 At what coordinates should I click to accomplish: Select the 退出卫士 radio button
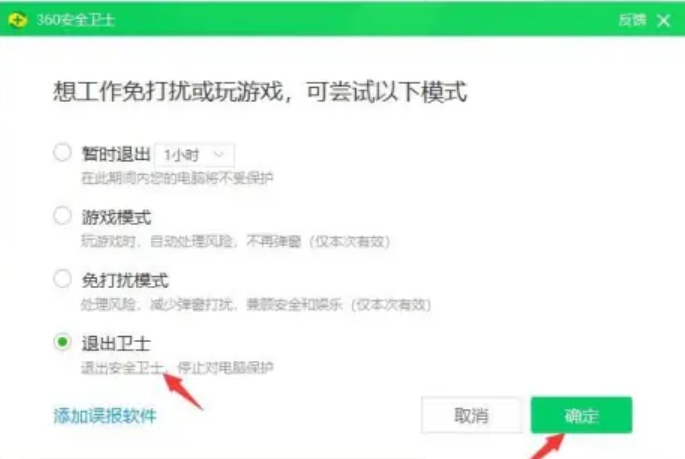(x=62, y=342)
